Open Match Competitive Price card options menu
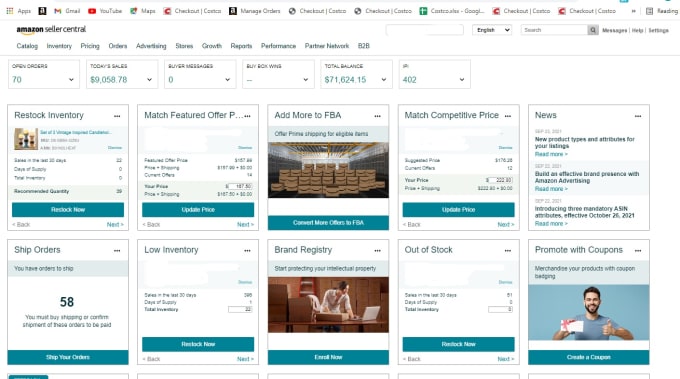 coord(508,116)
